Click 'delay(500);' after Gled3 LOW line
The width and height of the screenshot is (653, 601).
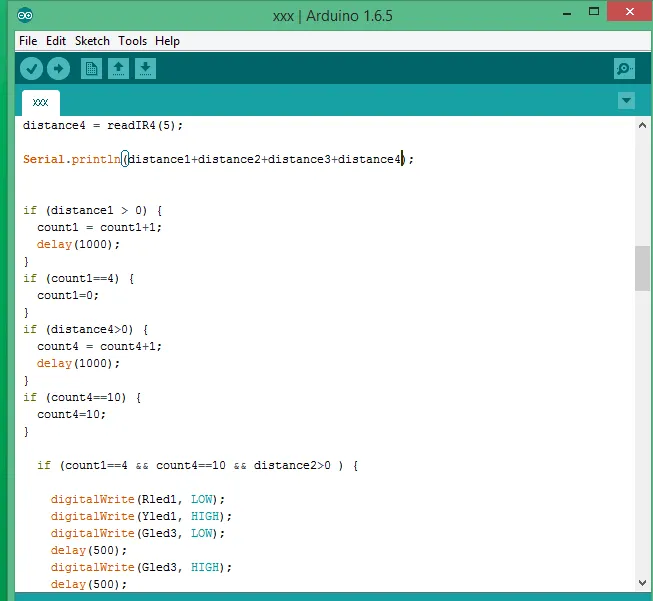(x=89, y=551)
